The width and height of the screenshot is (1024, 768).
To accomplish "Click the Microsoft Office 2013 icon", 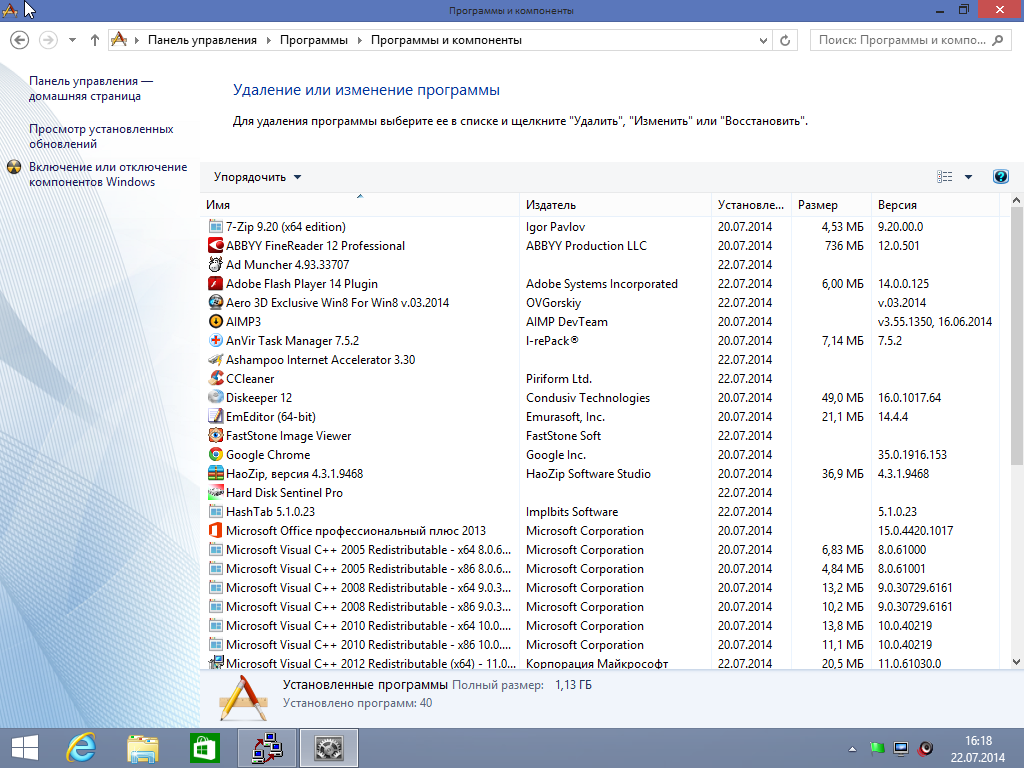I will (x=216, y=530).
